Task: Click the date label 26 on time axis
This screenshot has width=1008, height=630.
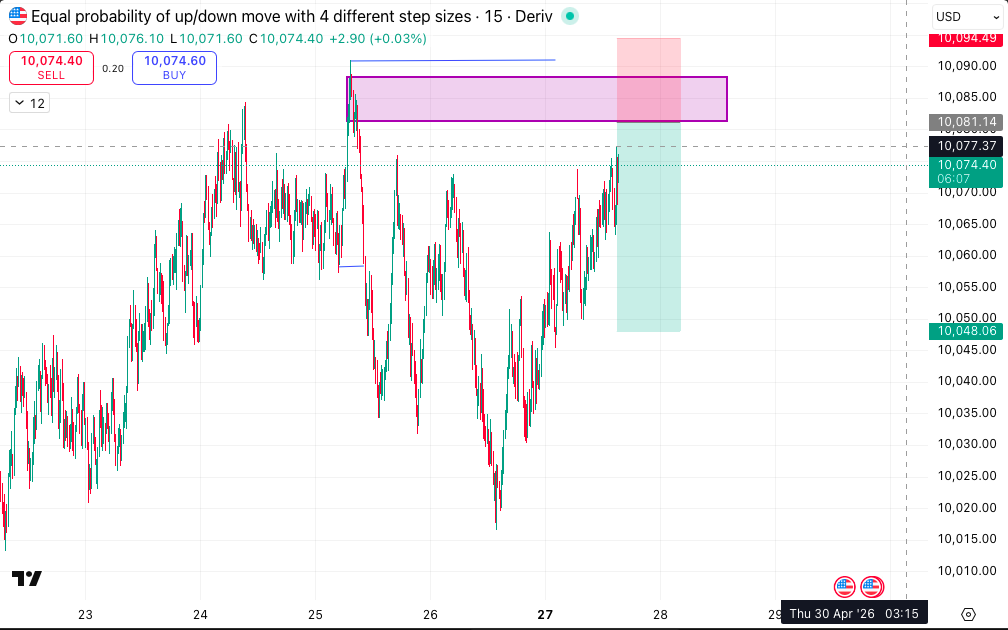Action: pyautogui.click(x=430, y=615)
